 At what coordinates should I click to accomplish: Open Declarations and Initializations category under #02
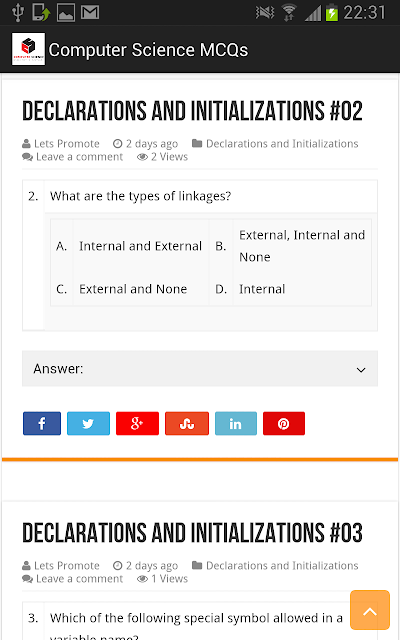pyautogui.click(x=282, y=144)
